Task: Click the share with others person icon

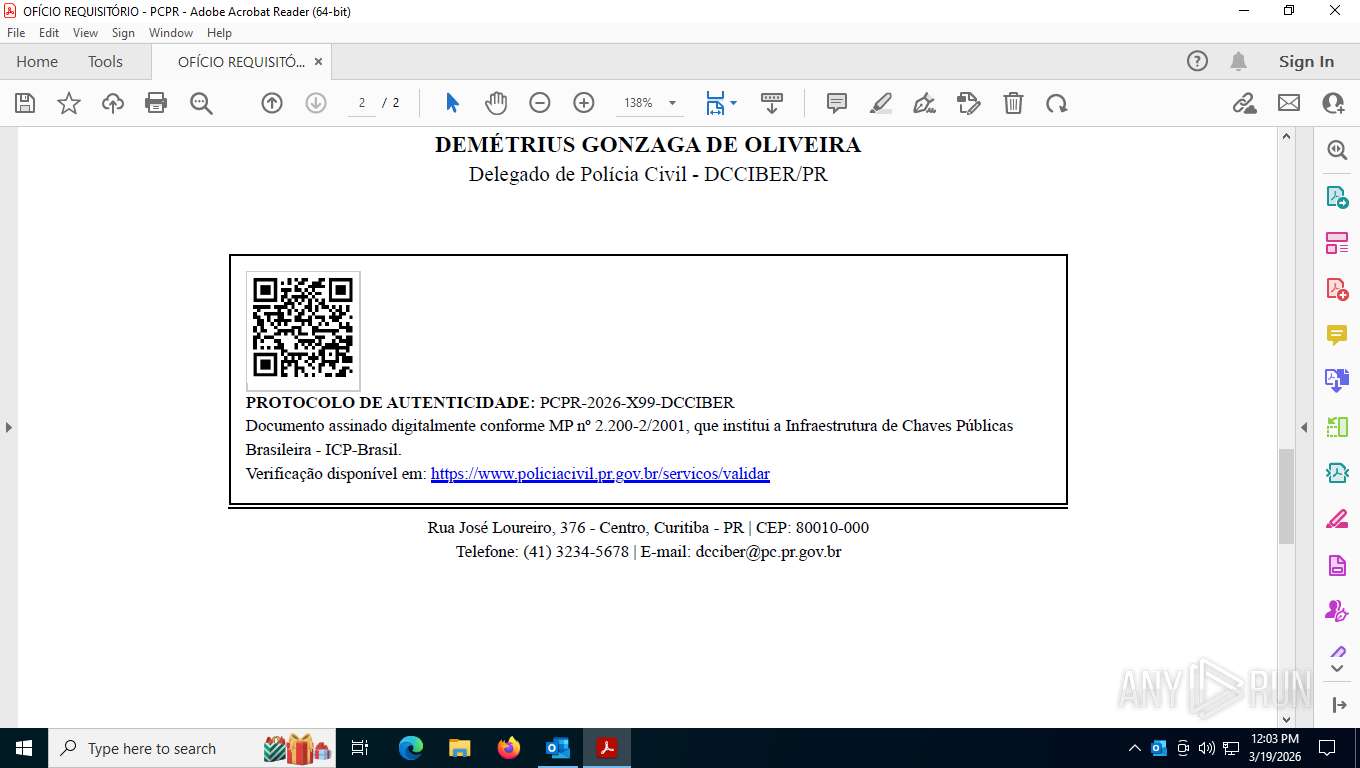Action: pyautogui.click(x=1333, y=103)
